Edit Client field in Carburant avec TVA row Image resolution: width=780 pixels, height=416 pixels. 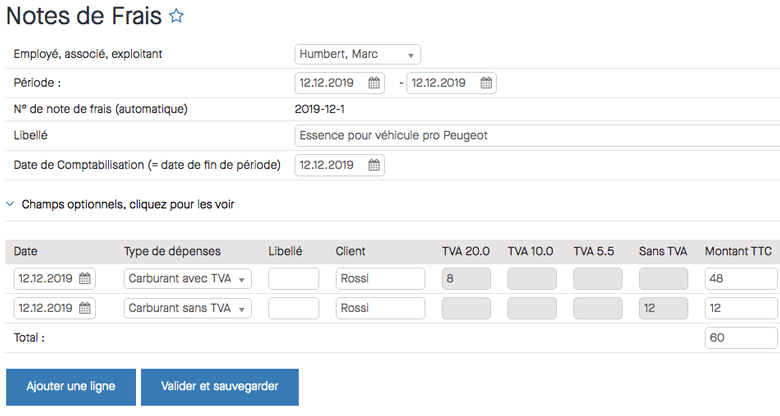click(x=381, y=279)
